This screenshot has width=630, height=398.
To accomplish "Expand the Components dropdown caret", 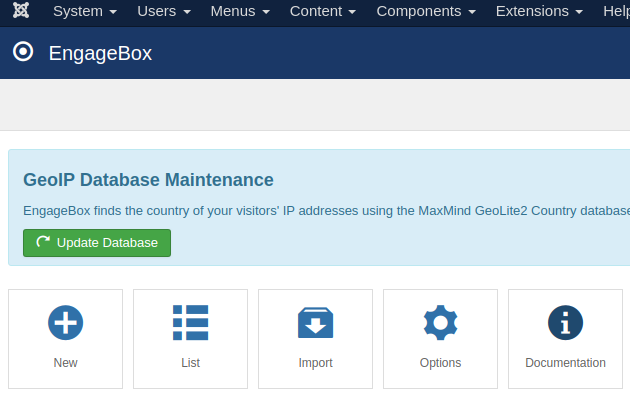I will 472,12.
